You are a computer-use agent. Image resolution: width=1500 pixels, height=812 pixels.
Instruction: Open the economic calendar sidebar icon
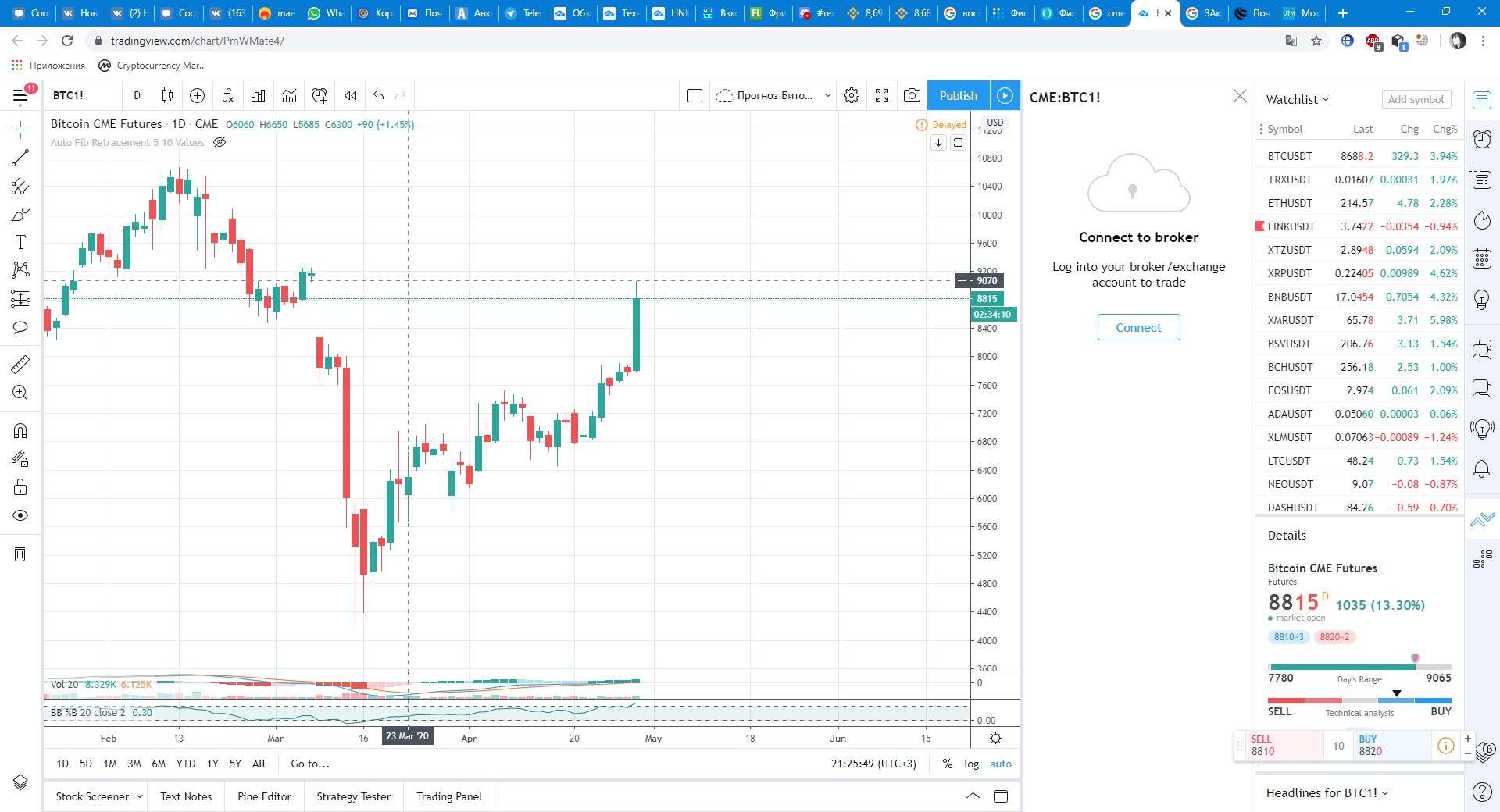tap(1482, 258)
